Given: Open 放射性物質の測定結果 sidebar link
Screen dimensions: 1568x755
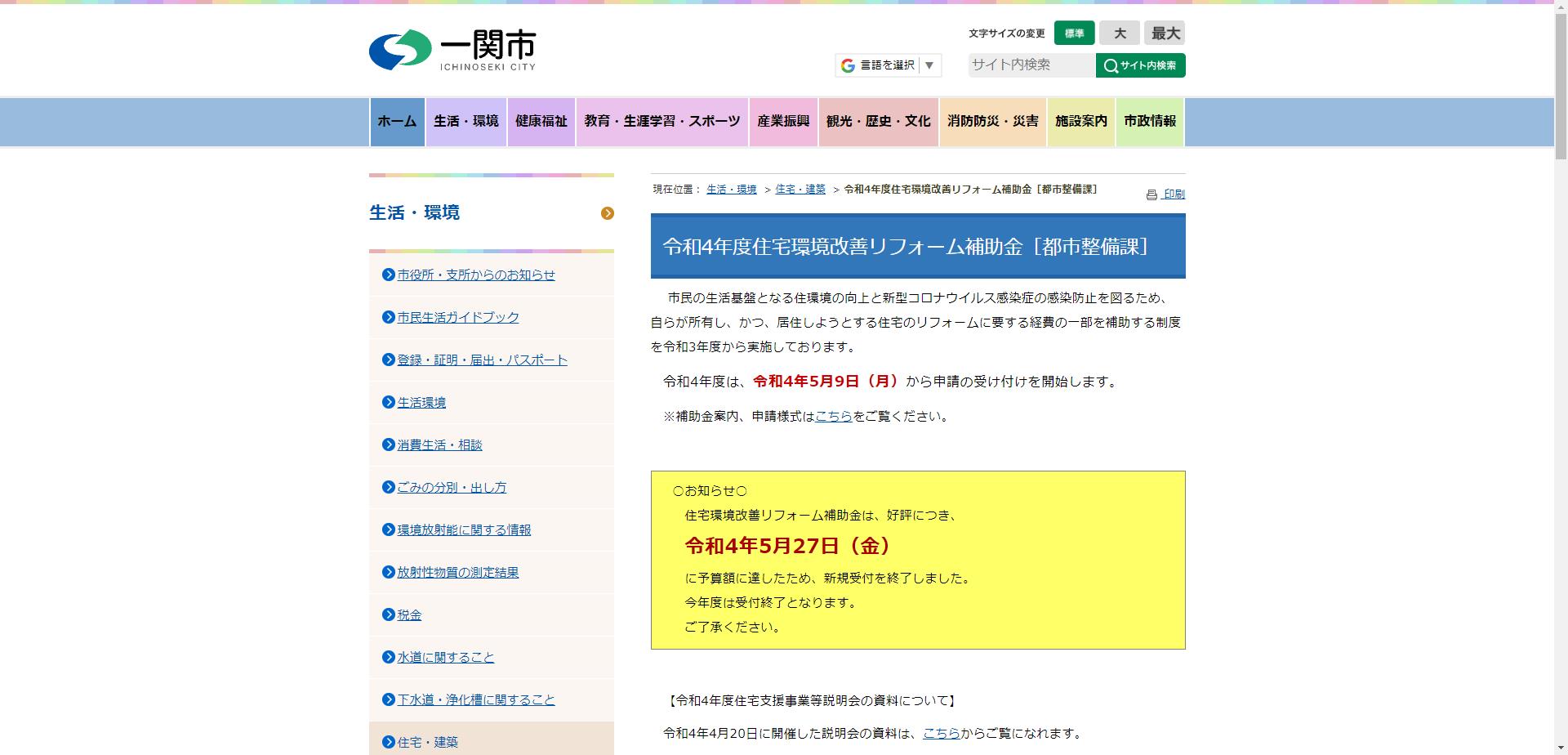Looking at the screenshot, I should (x=458, y=572).
